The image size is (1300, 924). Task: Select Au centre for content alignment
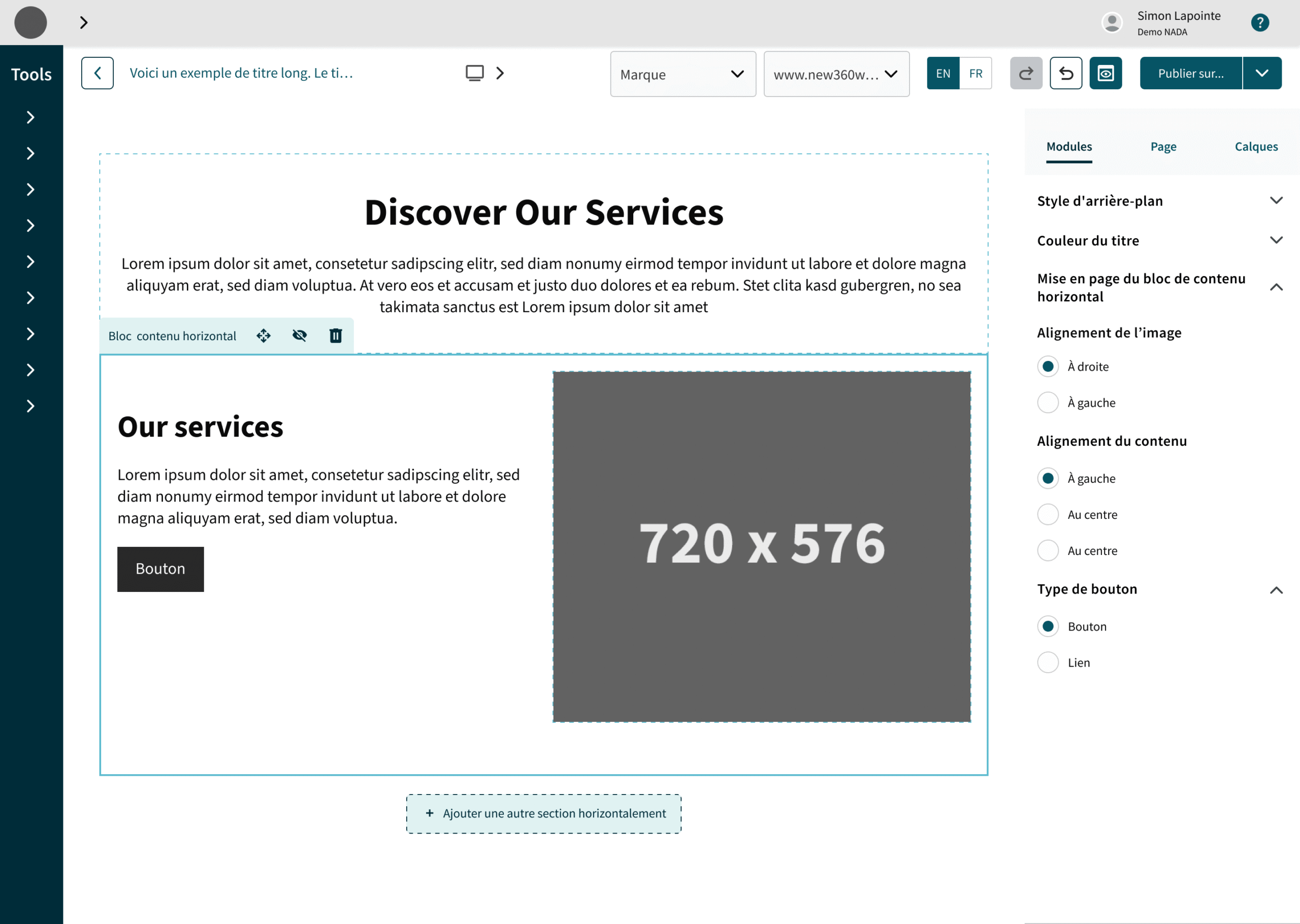[1048, 514]
